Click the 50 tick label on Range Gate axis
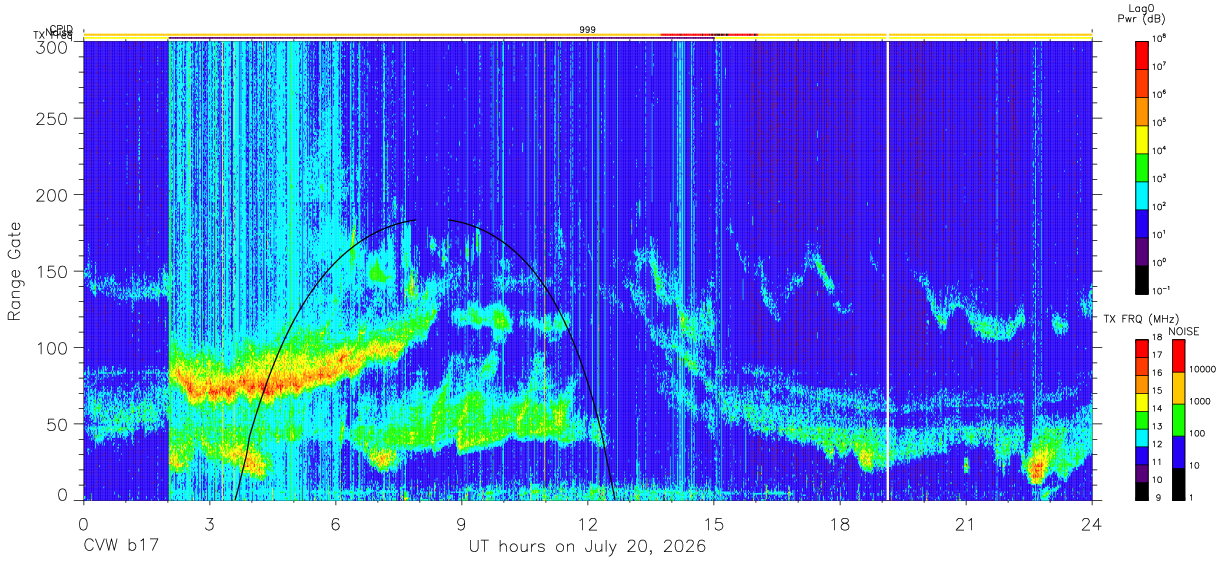The height and width of the screenshot is (567, 1228). click(58, 424)
